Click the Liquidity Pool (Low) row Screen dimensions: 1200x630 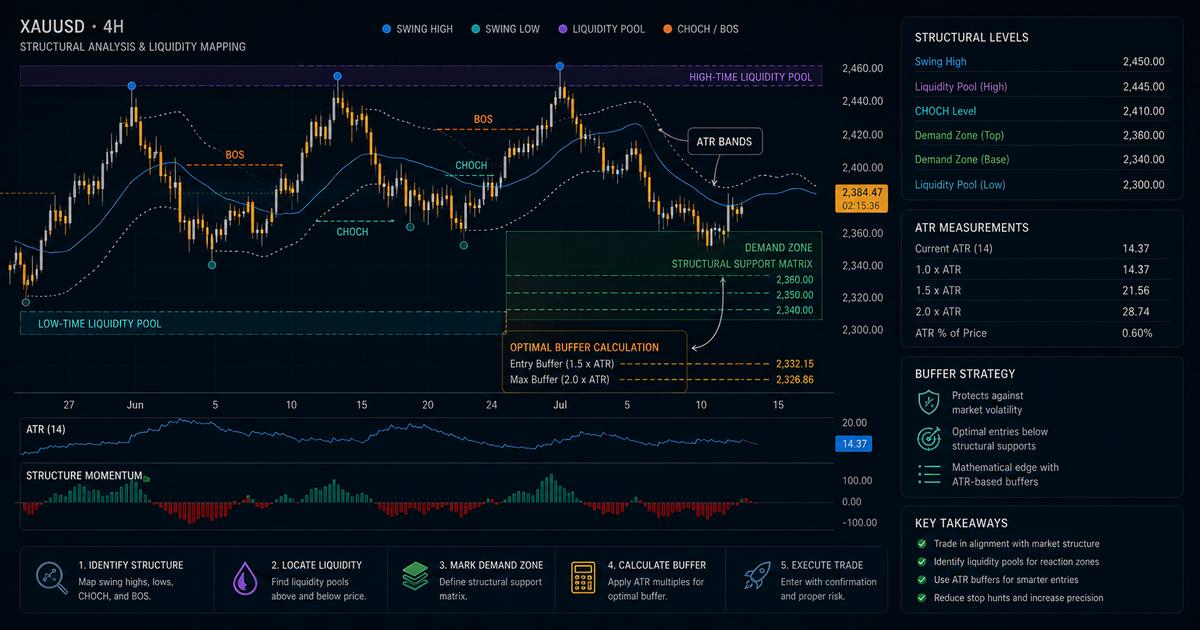(1039, 184)
